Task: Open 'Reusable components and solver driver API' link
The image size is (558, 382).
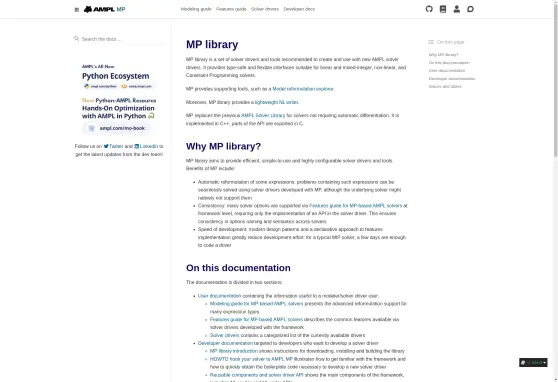Action: tap(257, 375)
